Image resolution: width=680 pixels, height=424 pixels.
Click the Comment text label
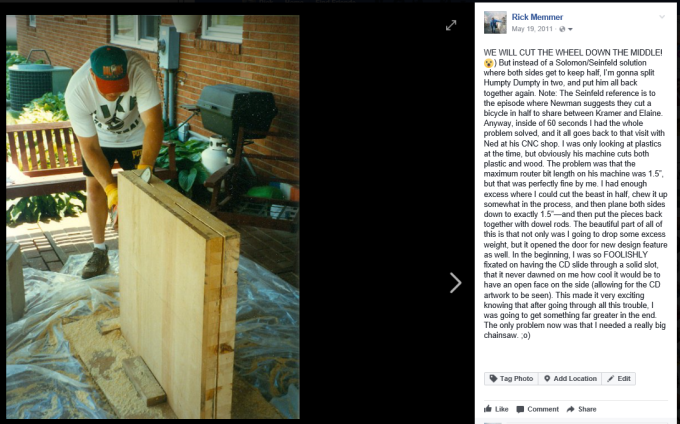(x=543, y=409)
